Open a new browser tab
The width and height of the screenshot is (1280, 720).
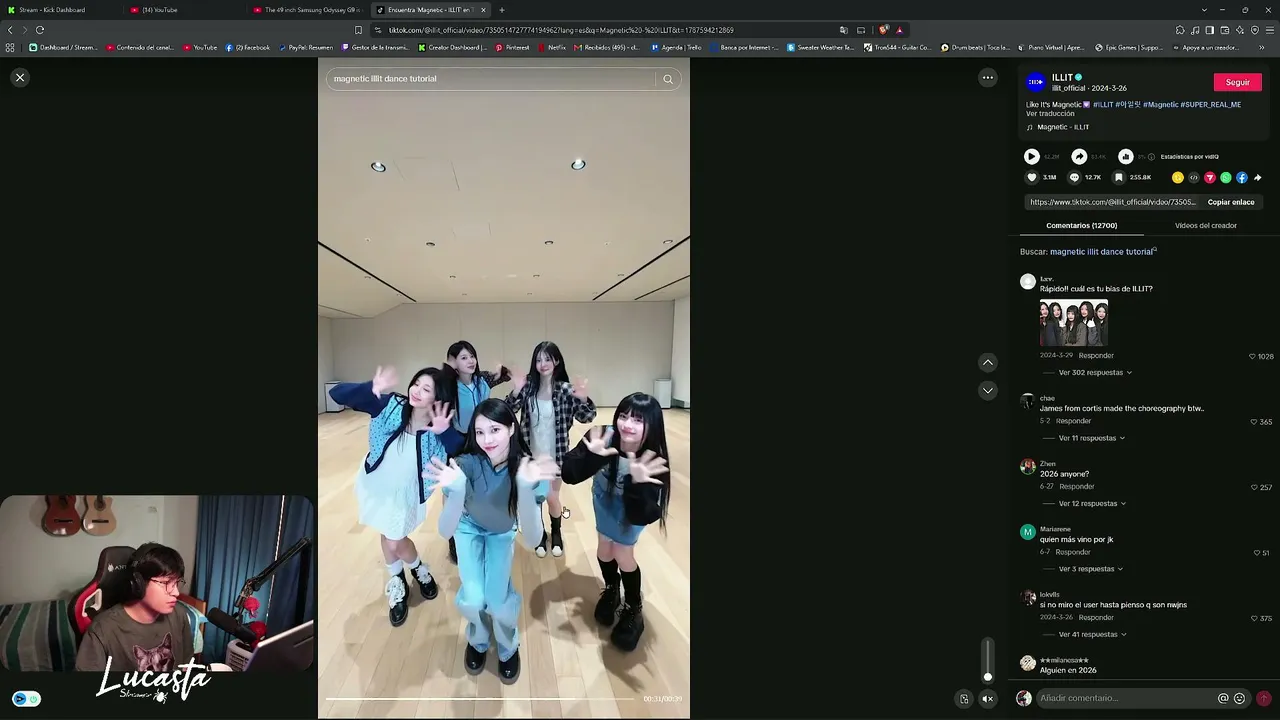502,10
